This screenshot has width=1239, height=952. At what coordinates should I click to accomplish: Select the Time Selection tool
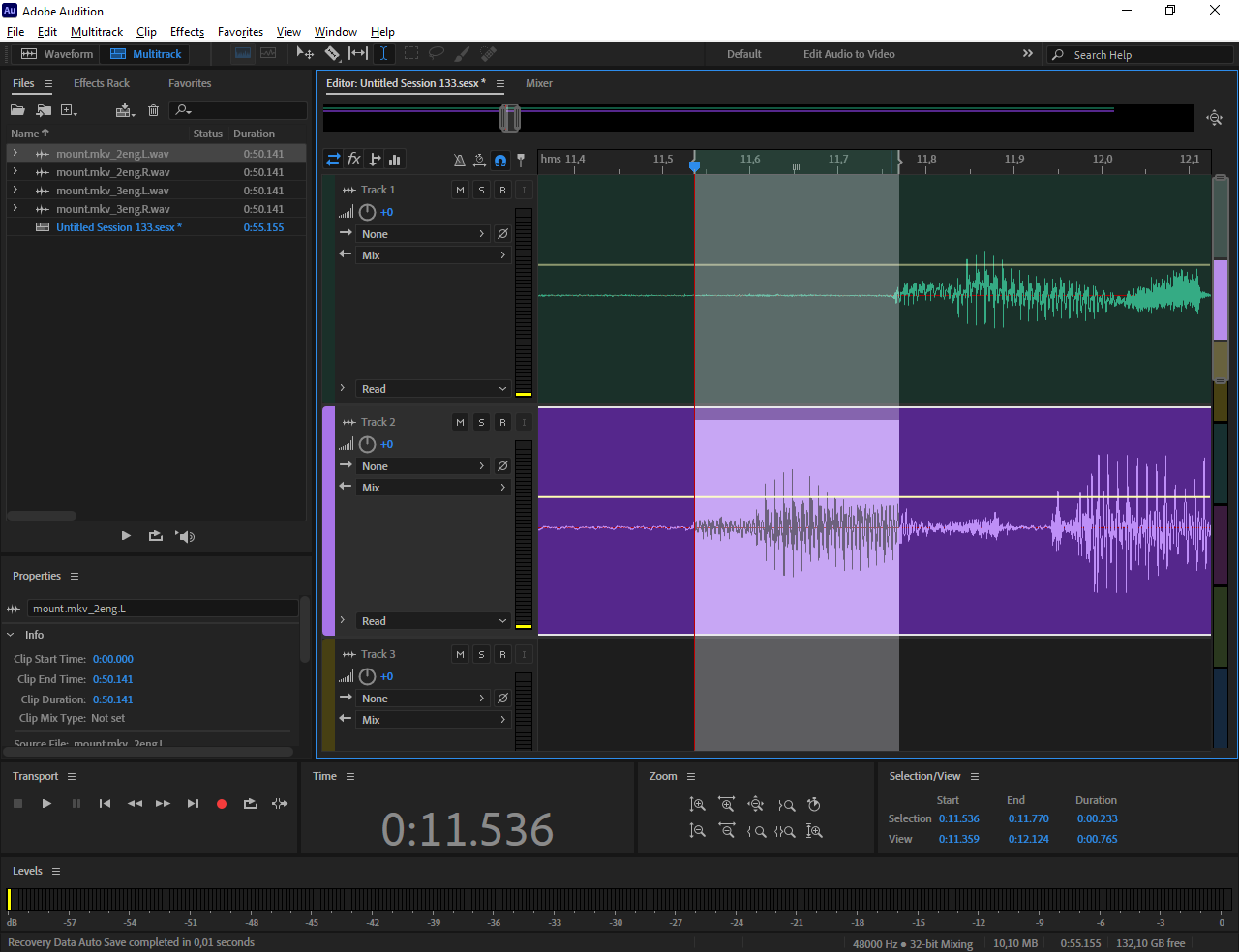(383, 54)
